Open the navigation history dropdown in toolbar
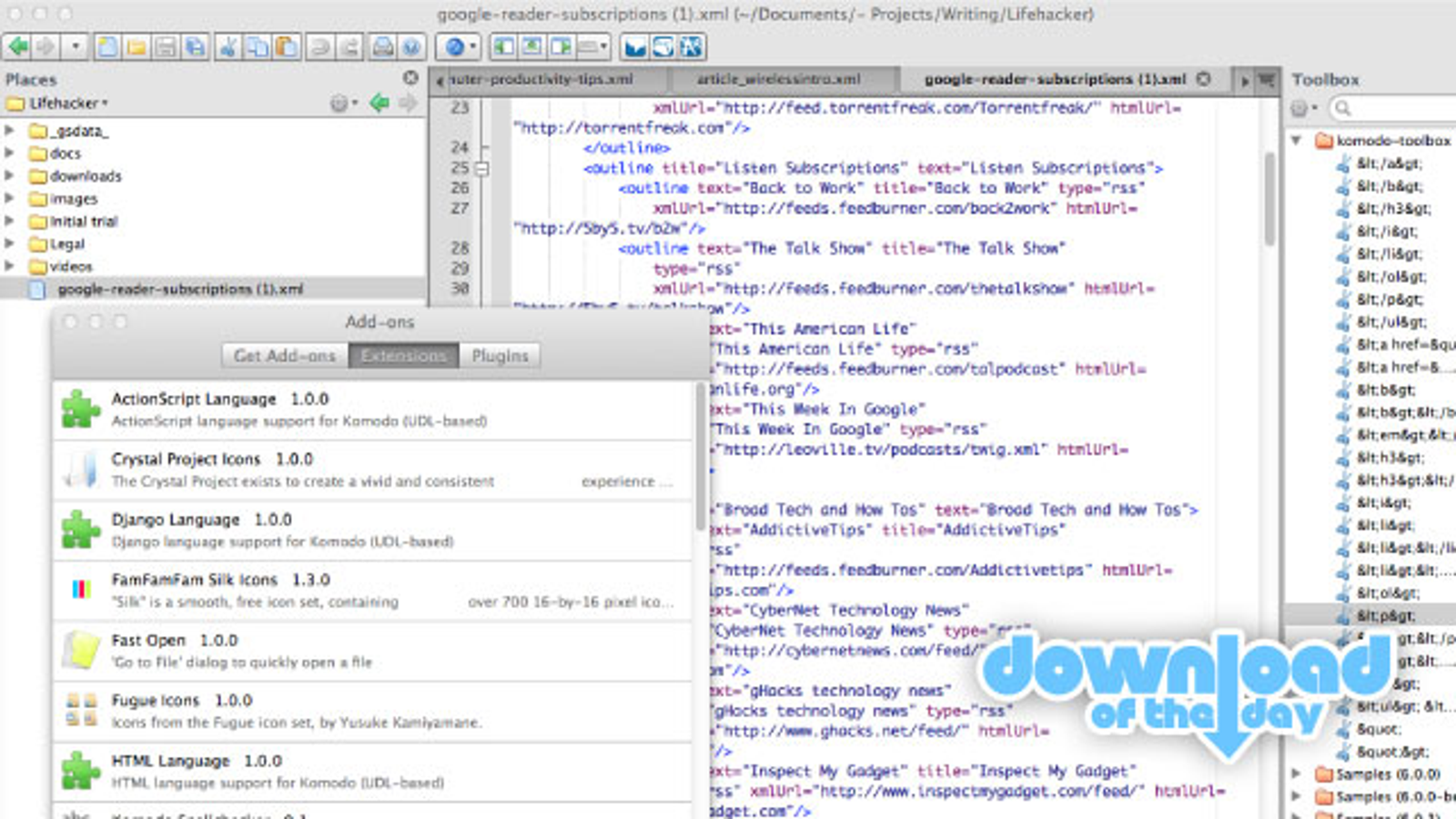 point(76,46)
